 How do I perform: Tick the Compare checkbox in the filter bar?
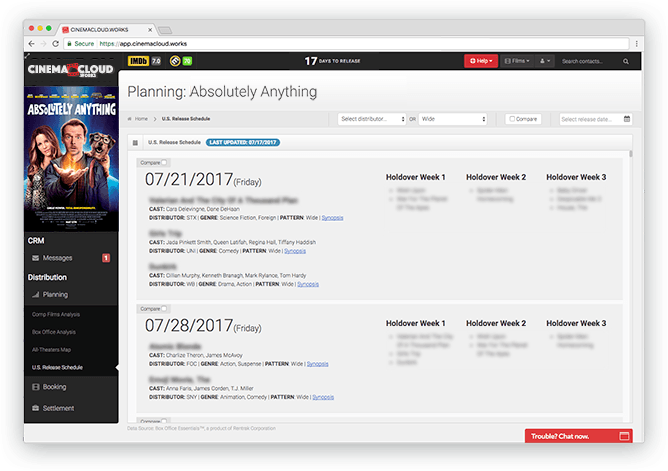(513, 119)
